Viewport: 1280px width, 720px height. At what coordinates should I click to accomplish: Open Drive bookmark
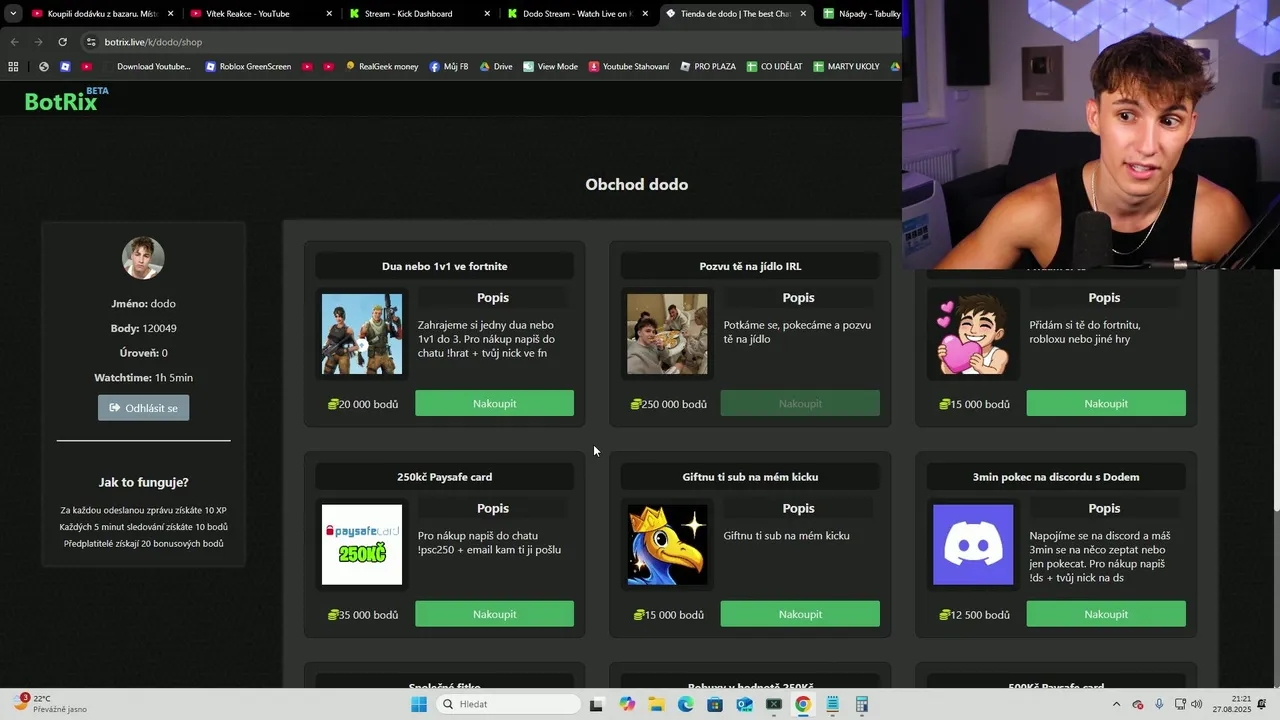coord(496,67)
